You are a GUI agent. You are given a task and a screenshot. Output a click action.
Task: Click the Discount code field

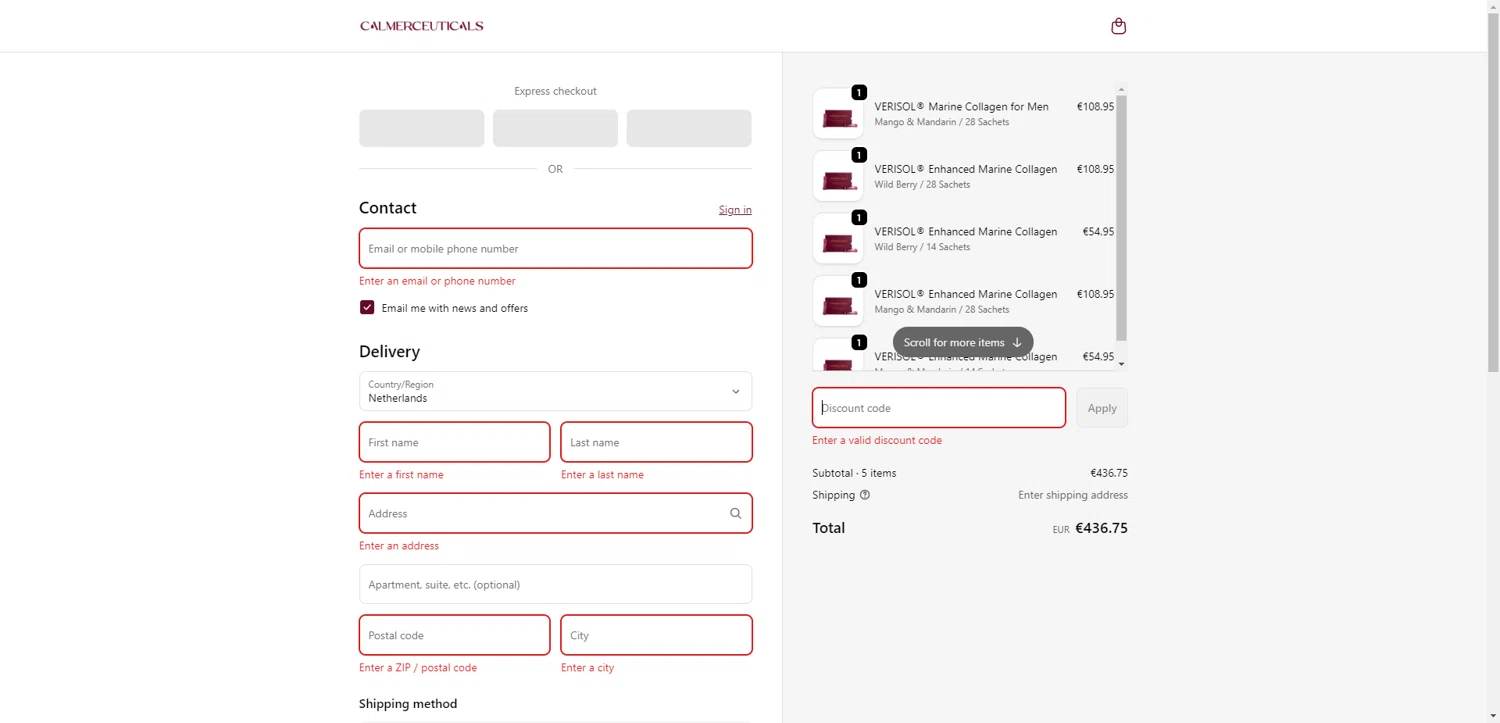(938, 408)
